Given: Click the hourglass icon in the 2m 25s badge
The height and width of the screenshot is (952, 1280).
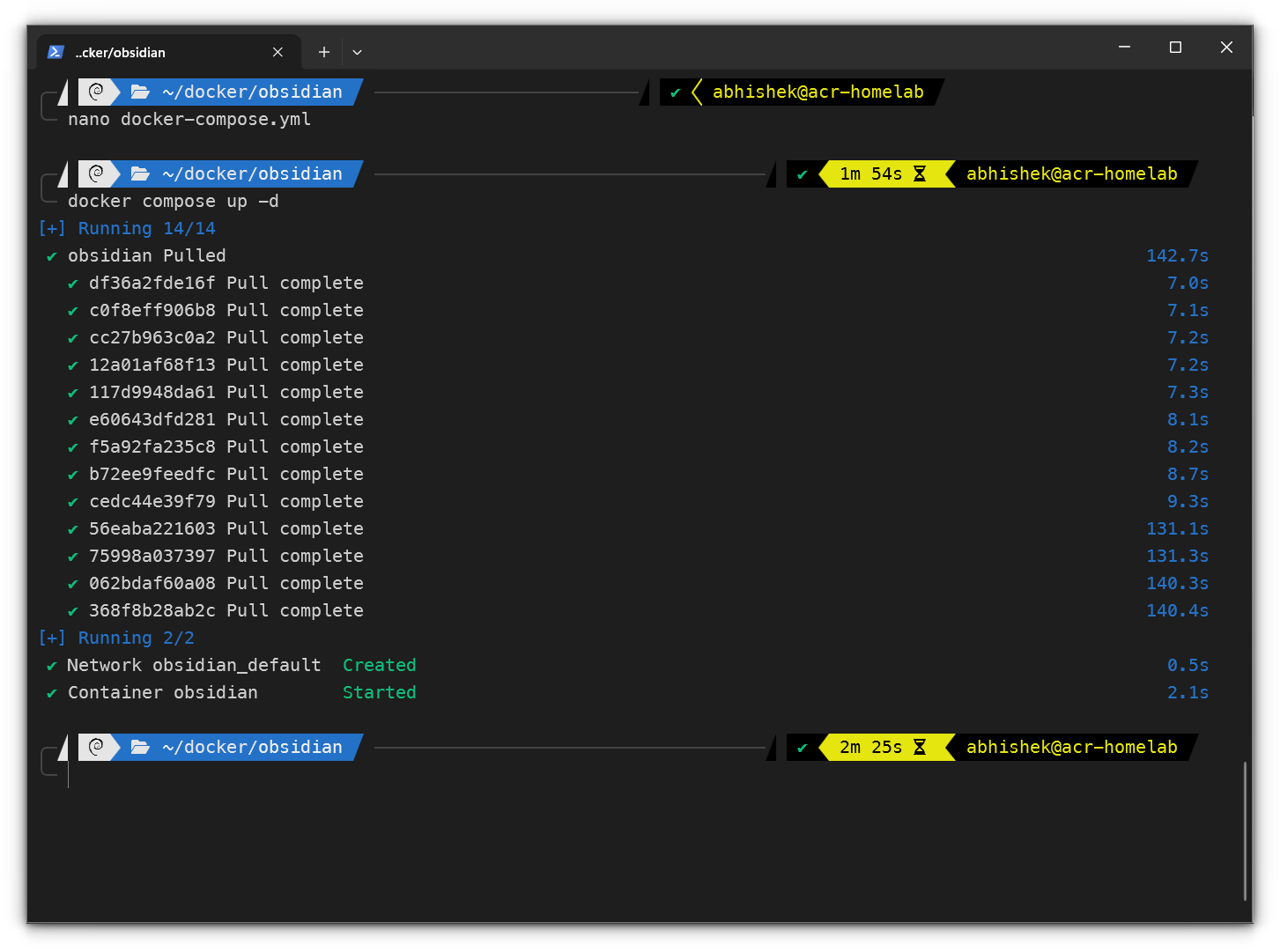Looking at the screenshot, I should 919,747.
